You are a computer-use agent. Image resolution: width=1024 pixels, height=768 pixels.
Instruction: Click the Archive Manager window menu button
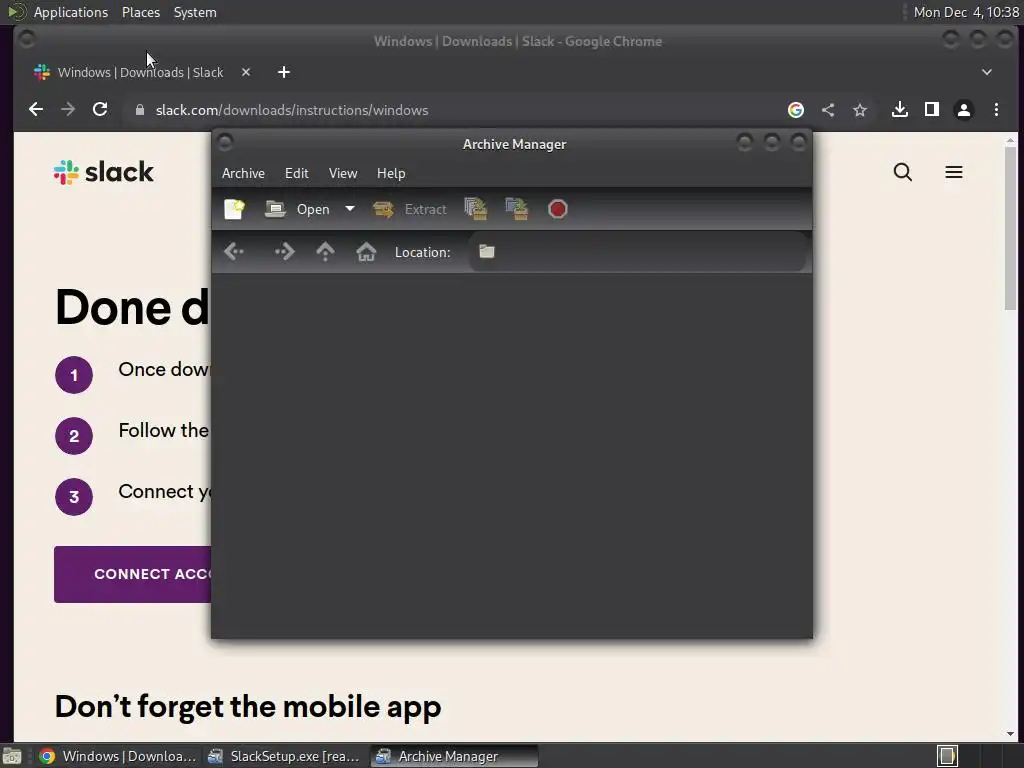click(225, 143)
